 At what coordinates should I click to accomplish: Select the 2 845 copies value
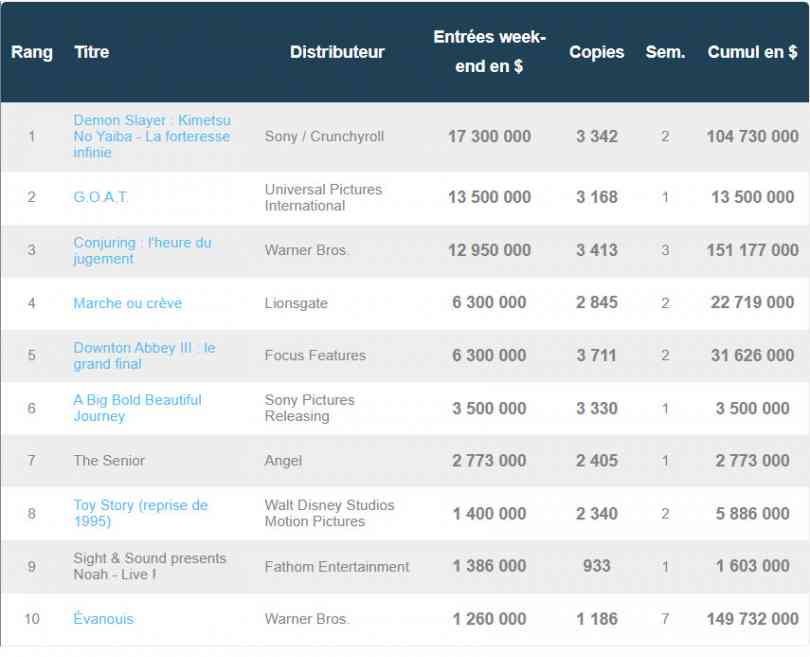tap(597, 302)
